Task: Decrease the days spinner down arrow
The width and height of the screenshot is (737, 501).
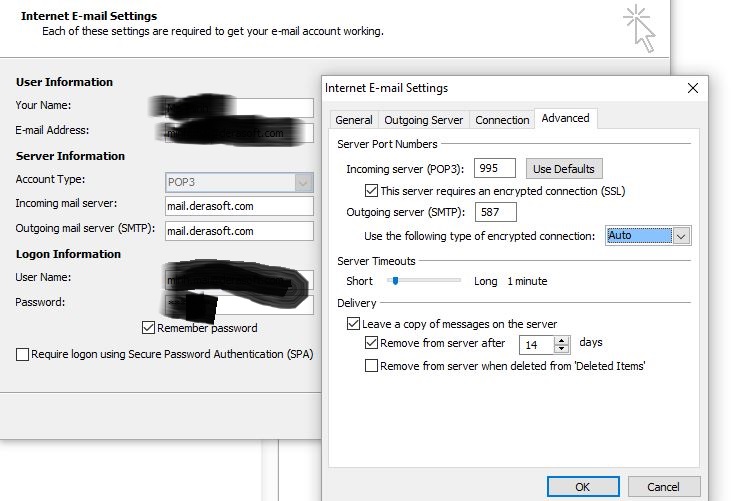Action: click(561, 349)
